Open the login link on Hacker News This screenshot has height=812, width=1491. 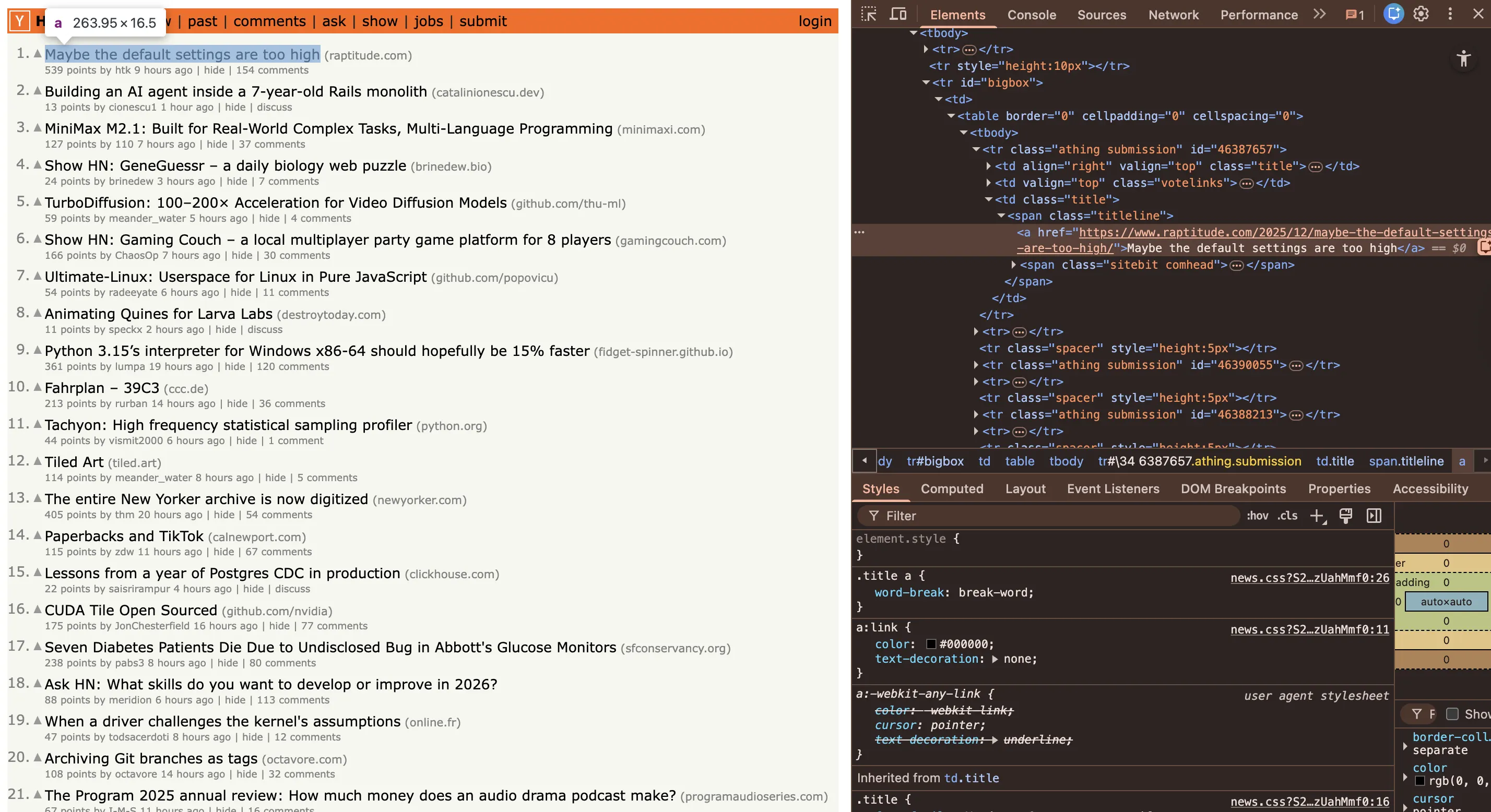pyautogui.click(x=815, y=21)
